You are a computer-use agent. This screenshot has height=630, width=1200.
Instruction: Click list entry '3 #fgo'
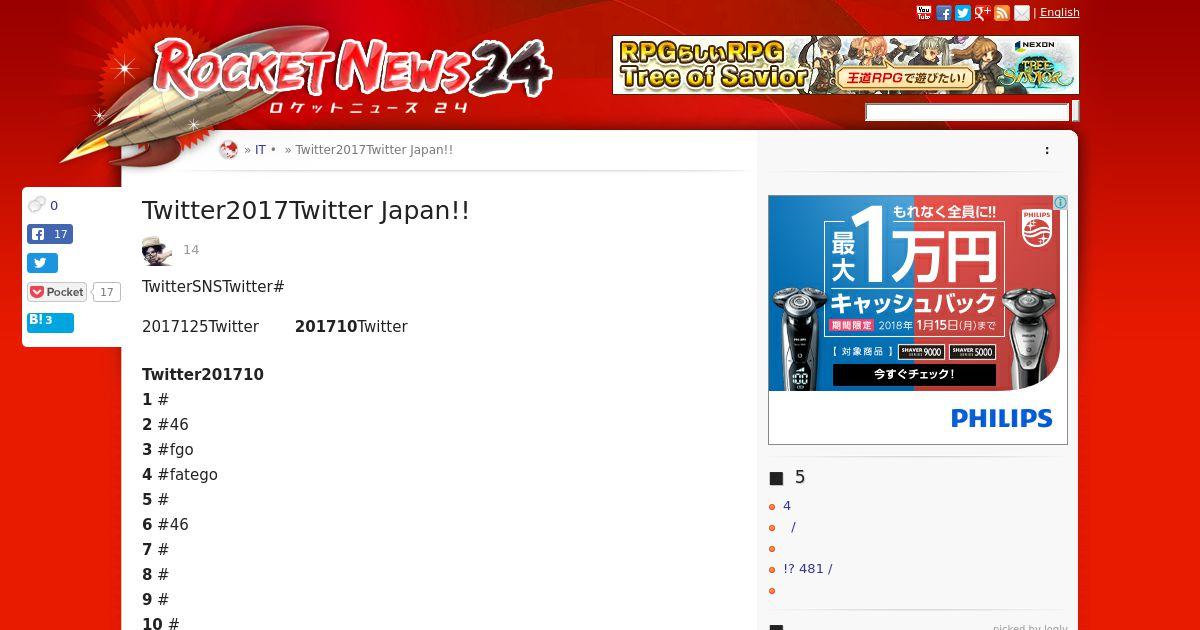coord(168,450)
